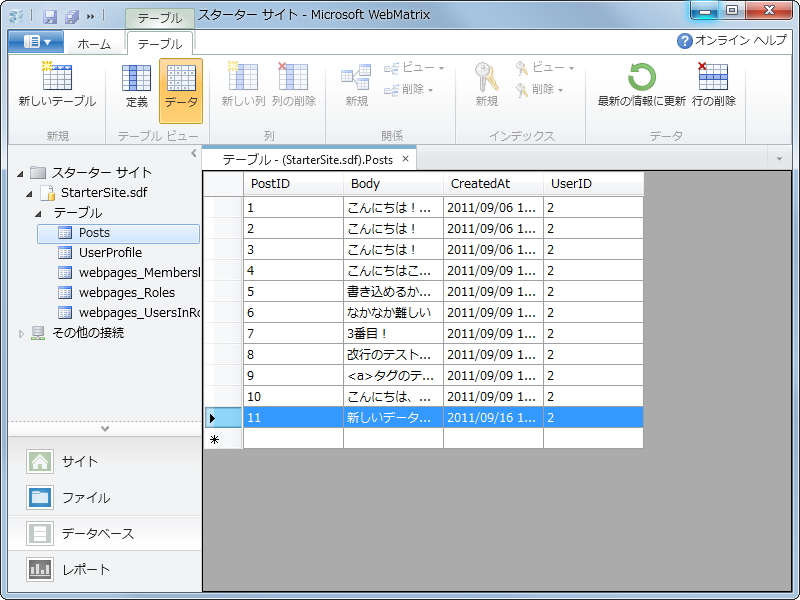Image resolution: width=800 pixels, height=600 pixels.
Task: Click the row selector for PostID 11
Action: (223, 417)
